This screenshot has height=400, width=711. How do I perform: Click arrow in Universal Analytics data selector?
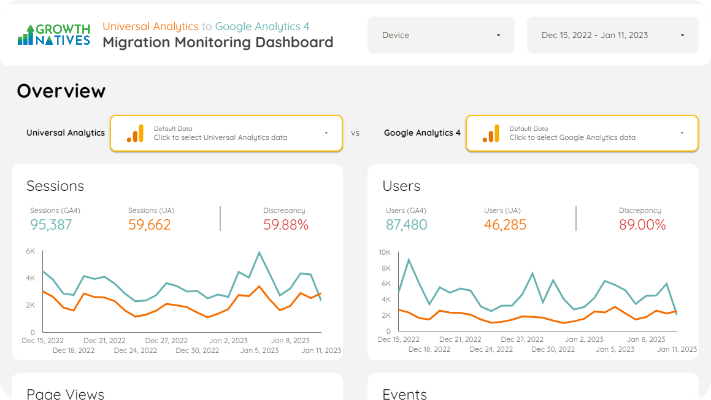tap(326, 133)
